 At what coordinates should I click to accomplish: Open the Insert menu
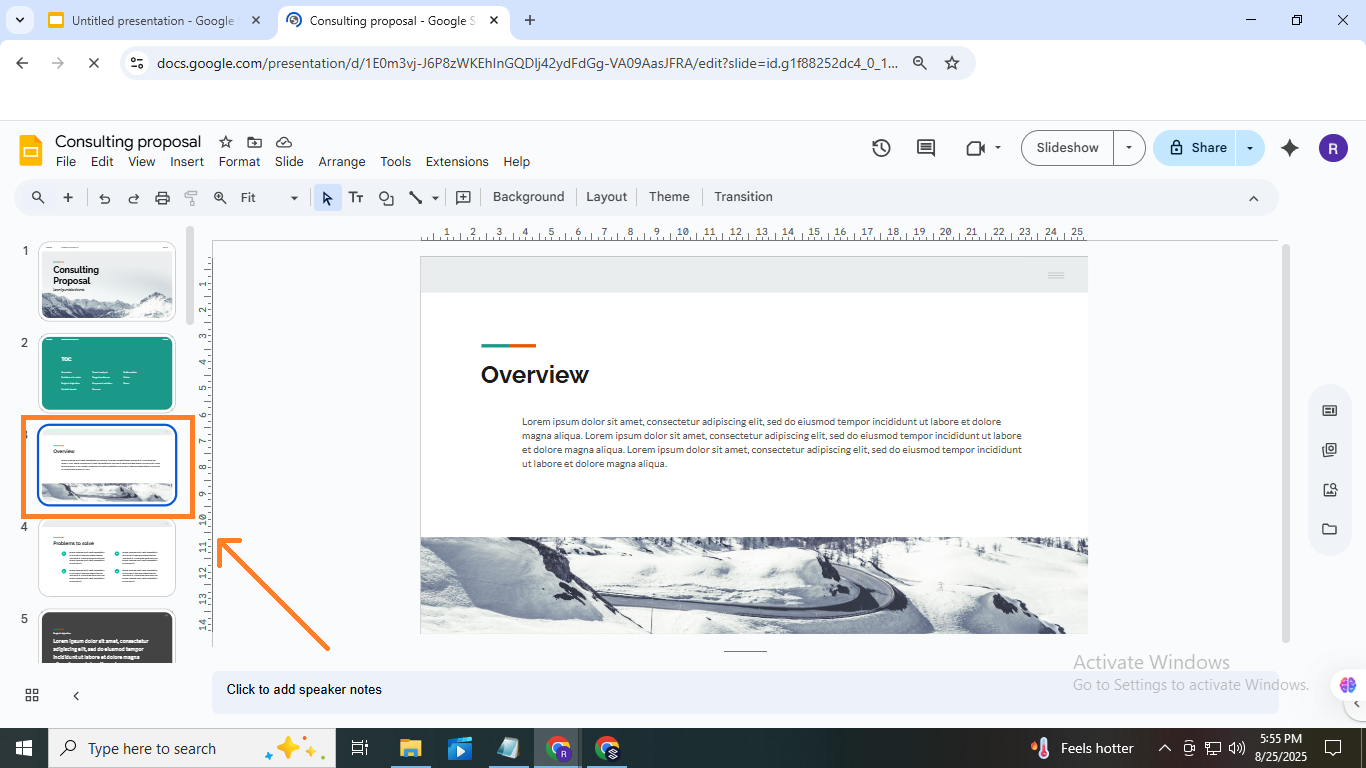[x=187, y=162]
